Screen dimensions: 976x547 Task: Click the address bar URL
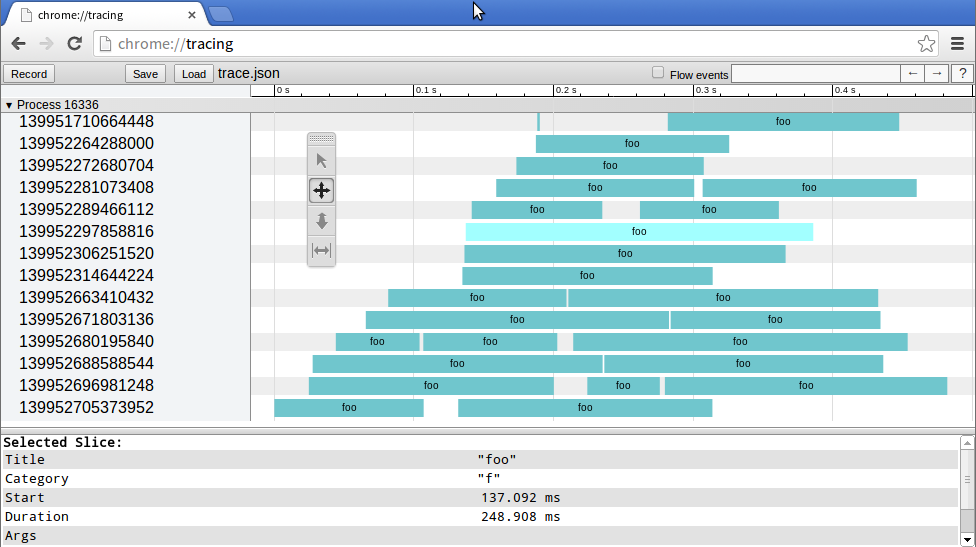(x=176, y=44)
